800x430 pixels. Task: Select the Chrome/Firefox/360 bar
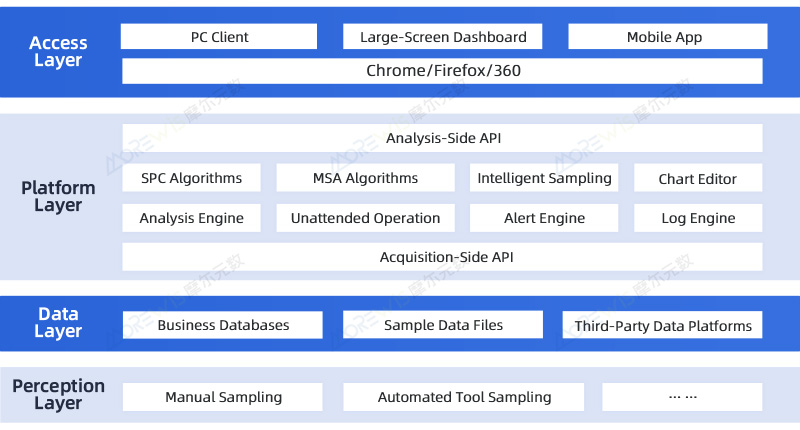442,71
